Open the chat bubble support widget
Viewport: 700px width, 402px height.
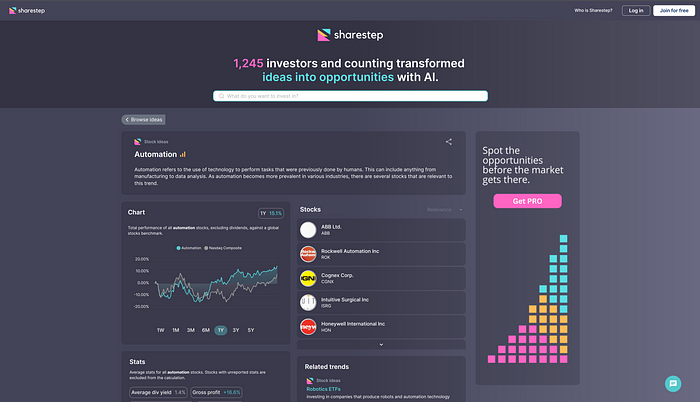(673, 383)
